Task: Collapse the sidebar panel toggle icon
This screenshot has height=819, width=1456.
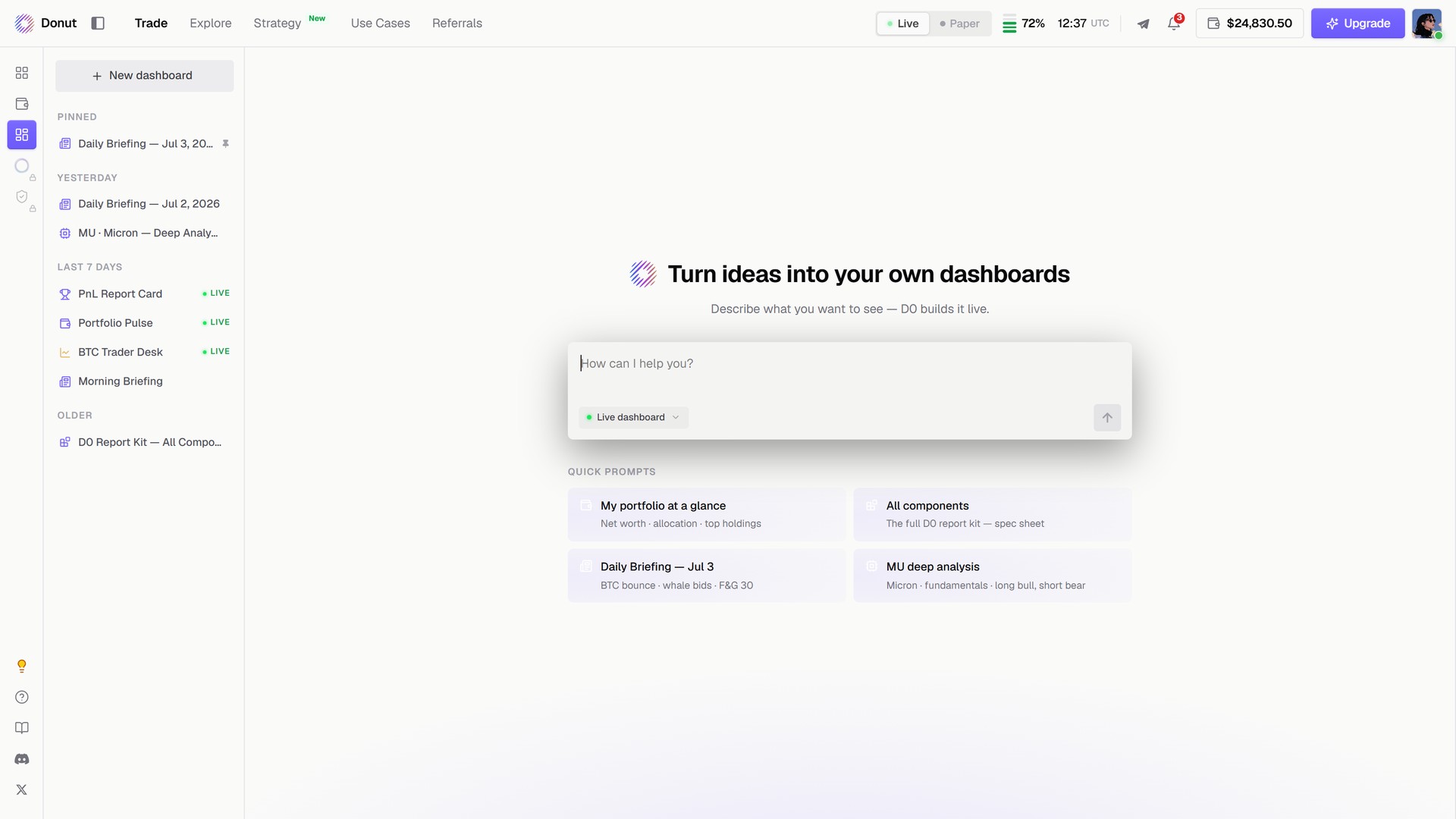Action: click(98, 24)
